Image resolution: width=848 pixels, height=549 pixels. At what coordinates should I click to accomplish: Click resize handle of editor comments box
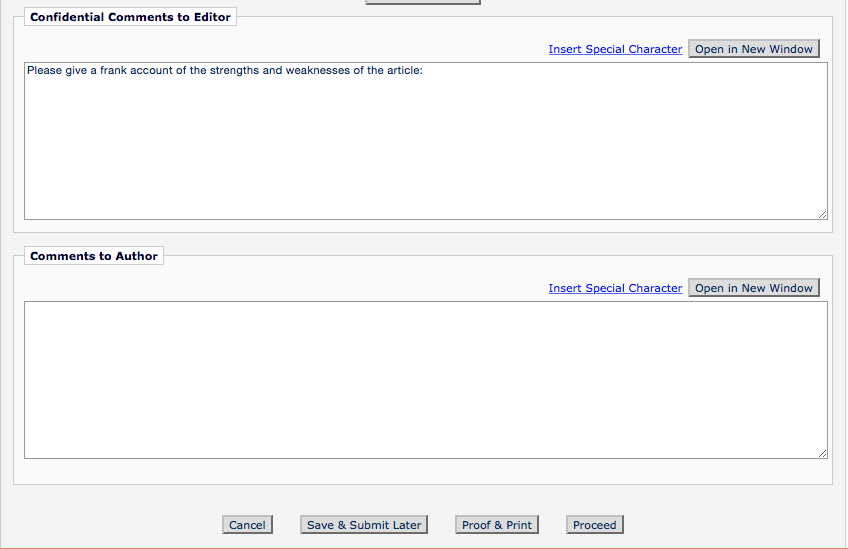[822, 214]
